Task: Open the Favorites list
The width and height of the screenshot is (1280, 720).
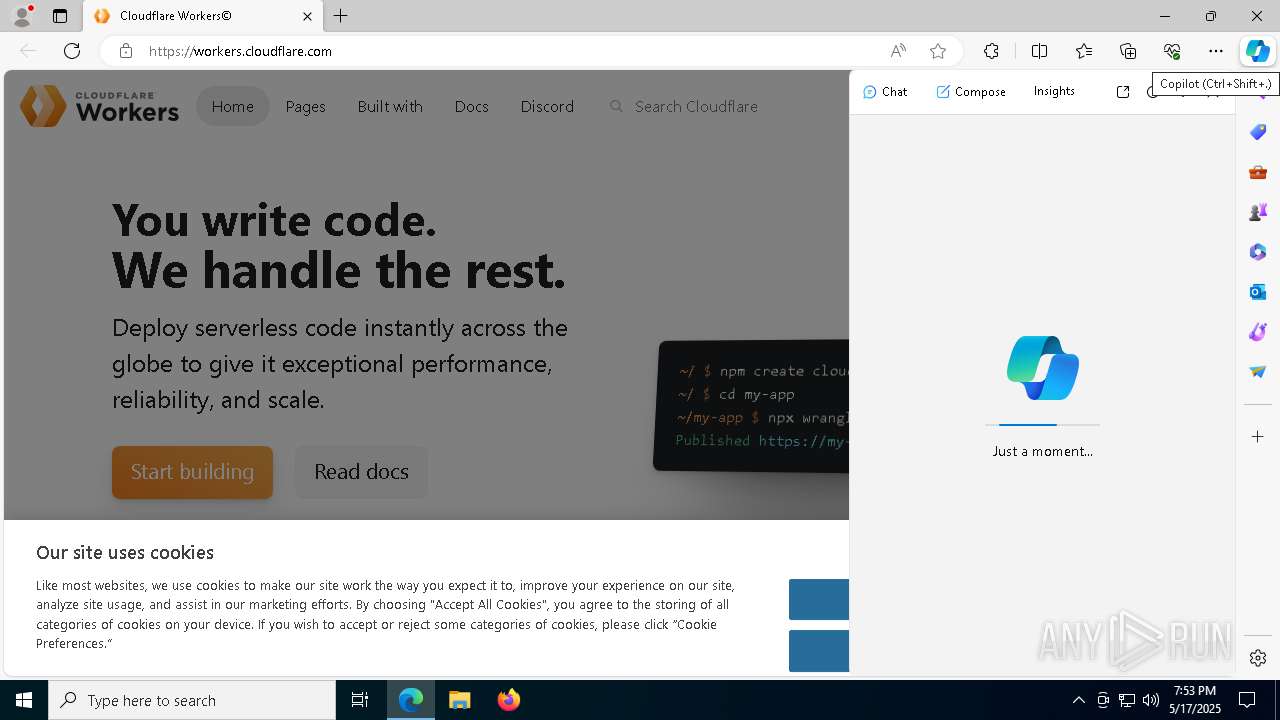Action: pyautogui.click(x=1084, y=51)
